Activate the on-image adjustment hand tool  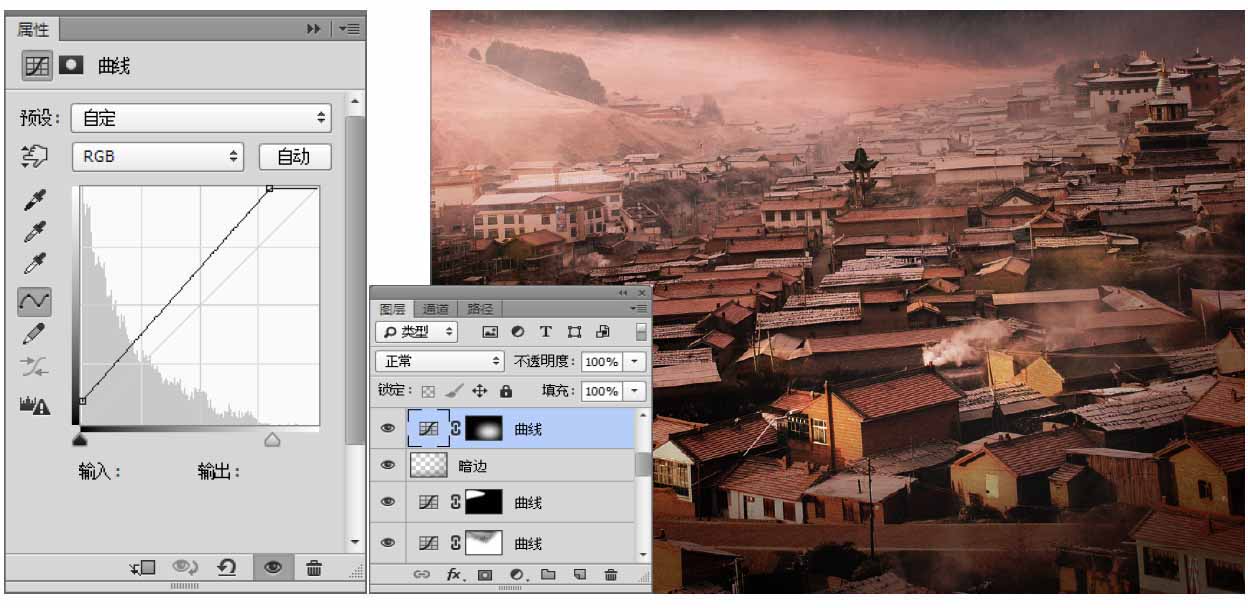tap(34, 157)
